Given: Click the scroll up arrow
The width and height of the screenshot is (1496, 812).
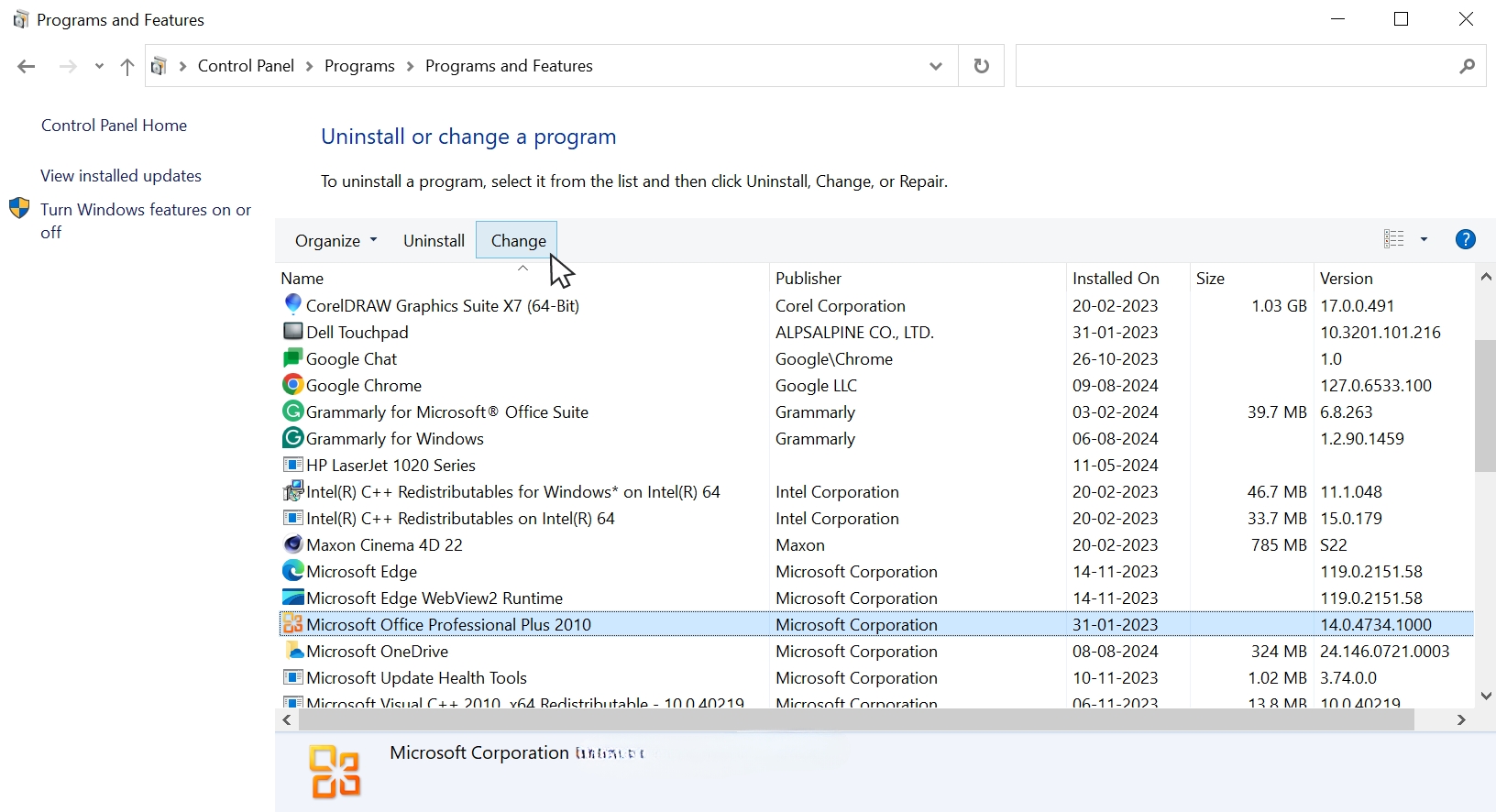Looking at the screenshot, I should click(x=1486, y=277).
